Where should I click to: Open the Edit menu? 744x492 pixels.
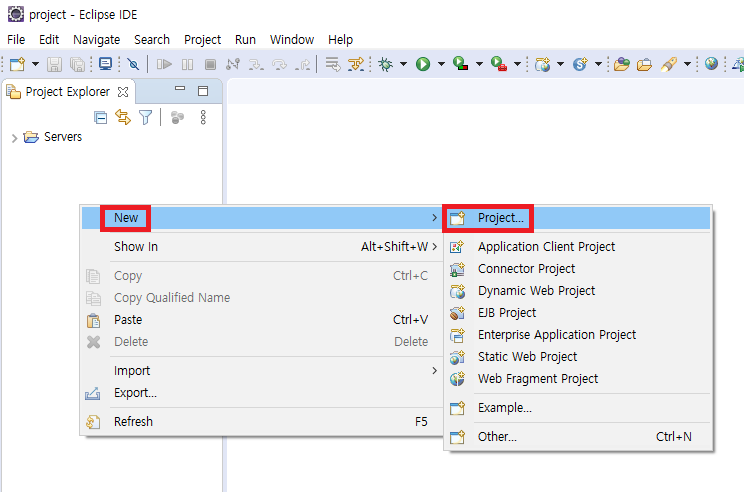[x=49, y=39]
